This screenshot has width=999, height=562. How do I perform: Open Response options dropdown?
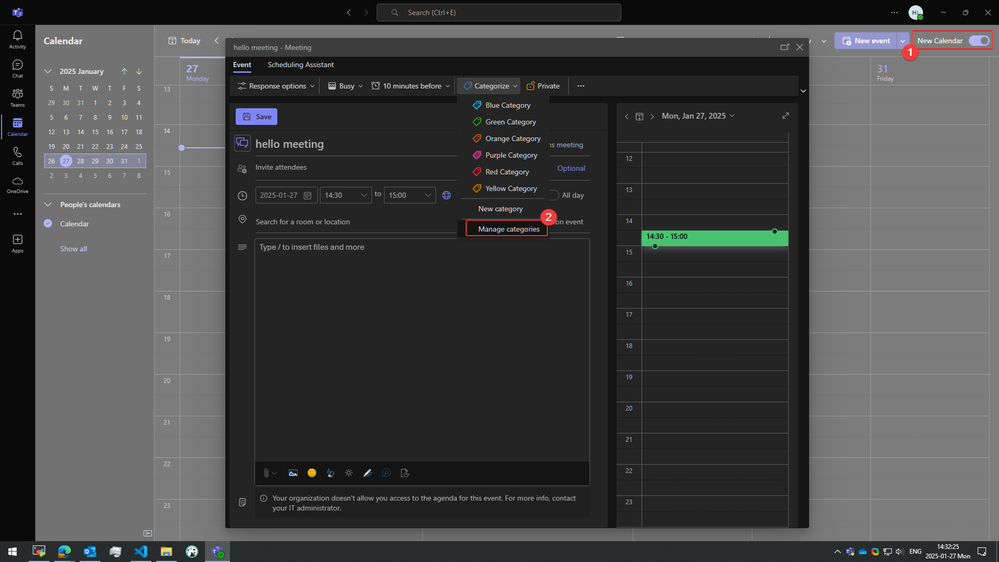275,86
